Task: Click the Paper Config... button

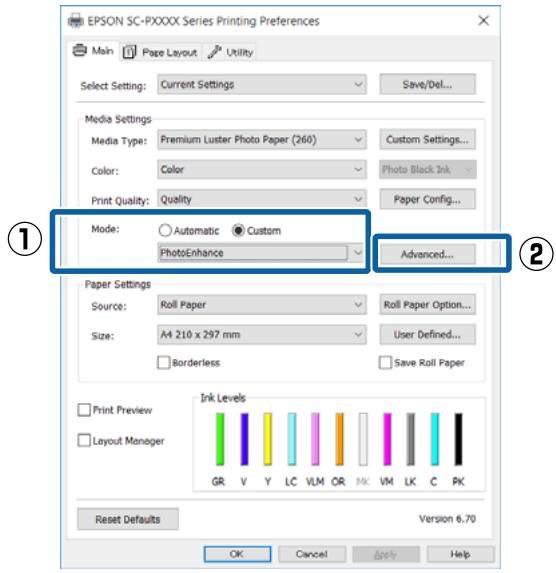Action: [427, 199]
